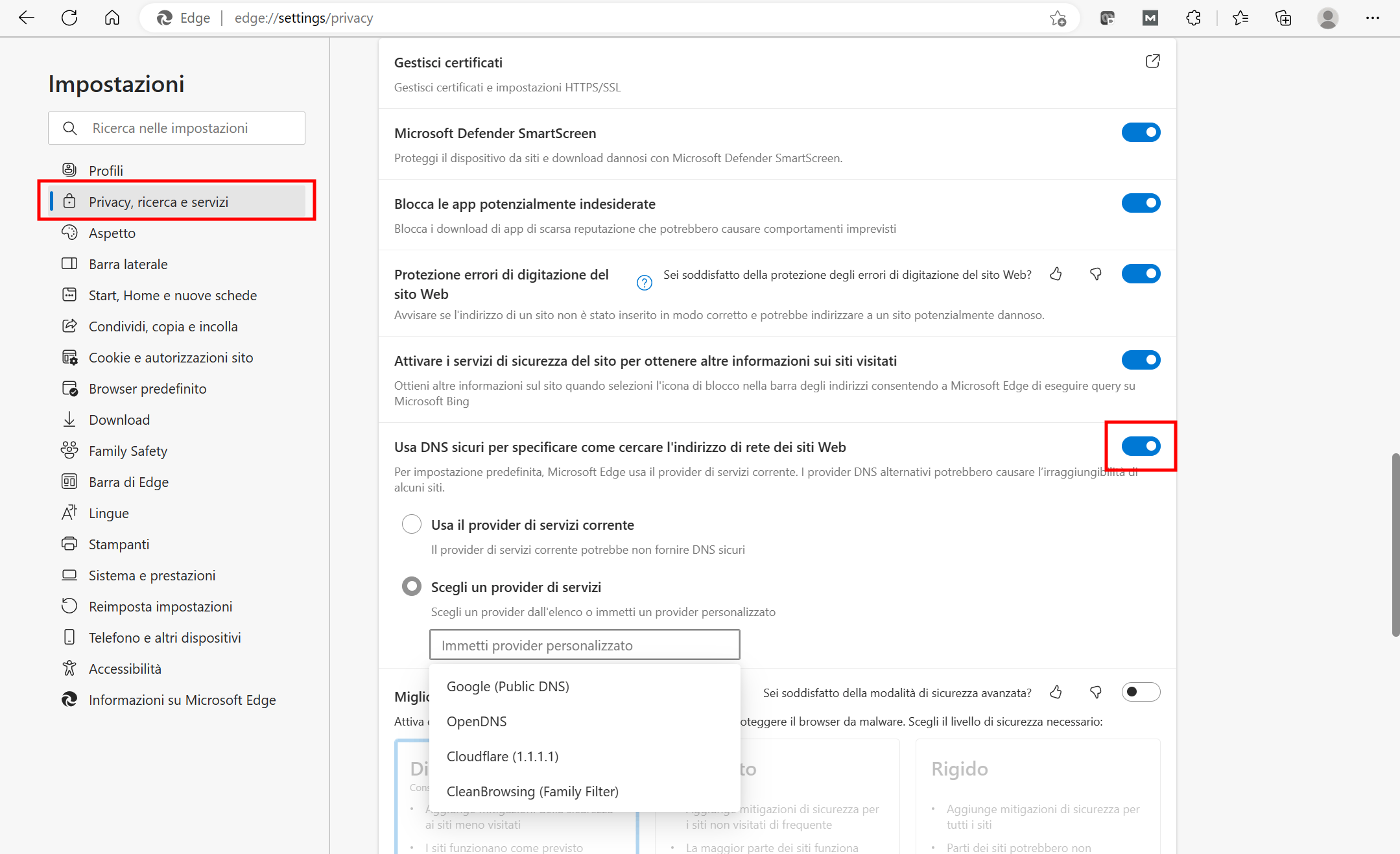
Task: Open 'Privacy, ricerca e servizi' section
Action: 158,201
